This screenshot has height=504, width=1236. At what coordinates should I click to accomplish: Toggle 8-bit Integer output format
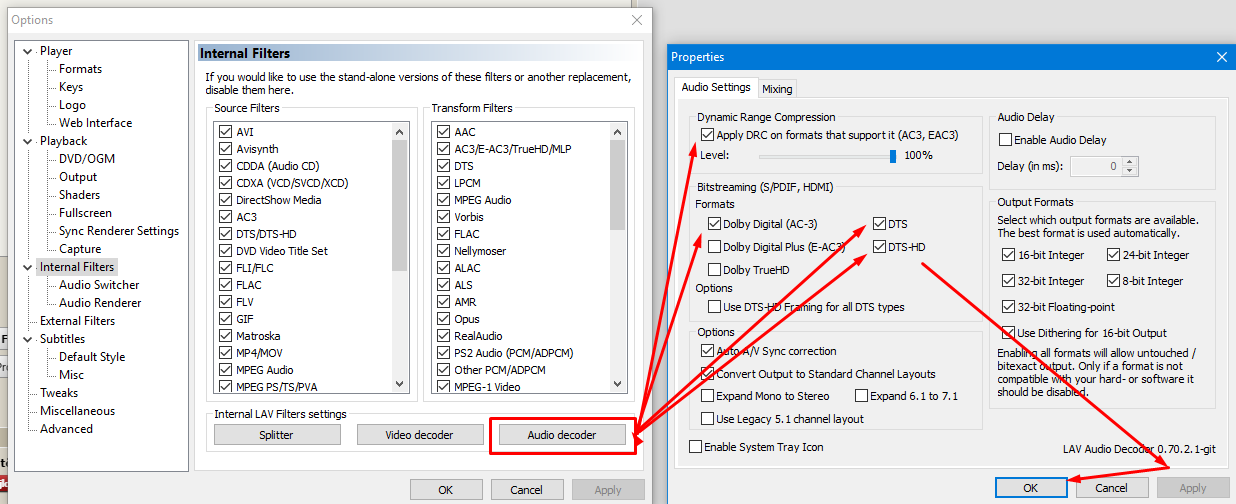(x=1114, y=281)
